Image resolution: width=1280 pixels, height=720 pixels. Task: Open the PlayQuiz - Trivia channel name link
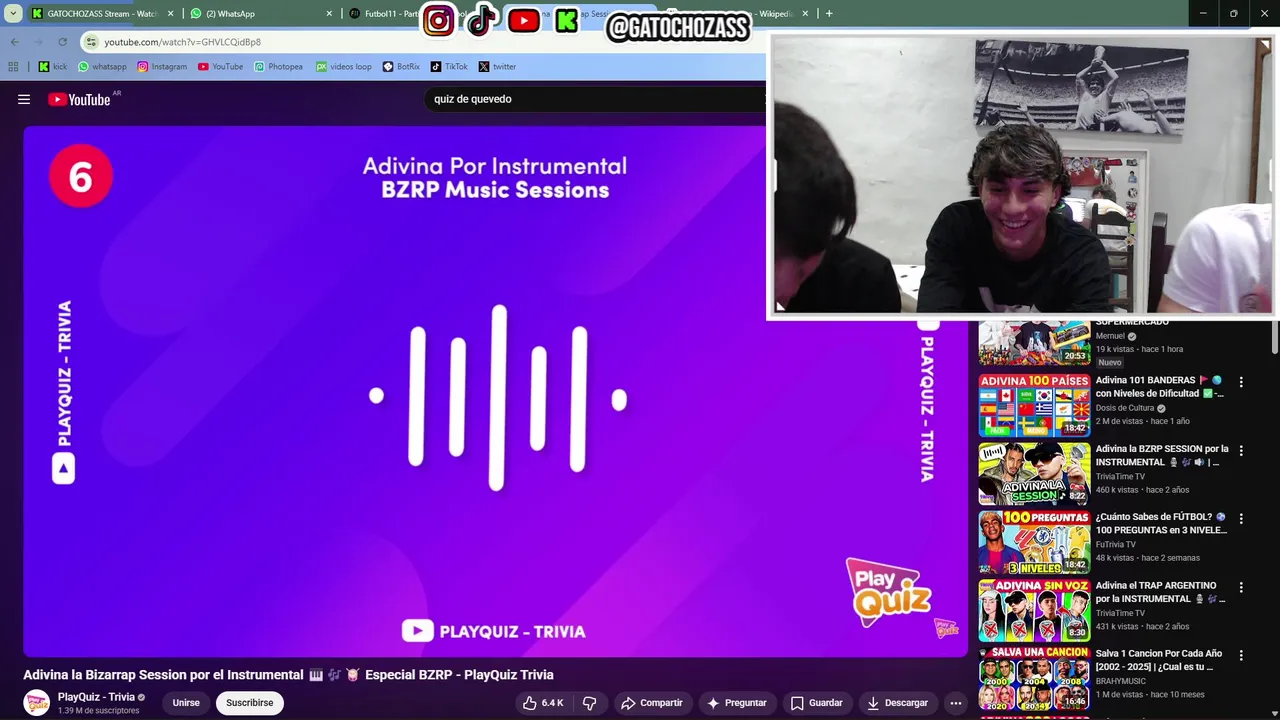pyautogui.click(x=96, y=697)
